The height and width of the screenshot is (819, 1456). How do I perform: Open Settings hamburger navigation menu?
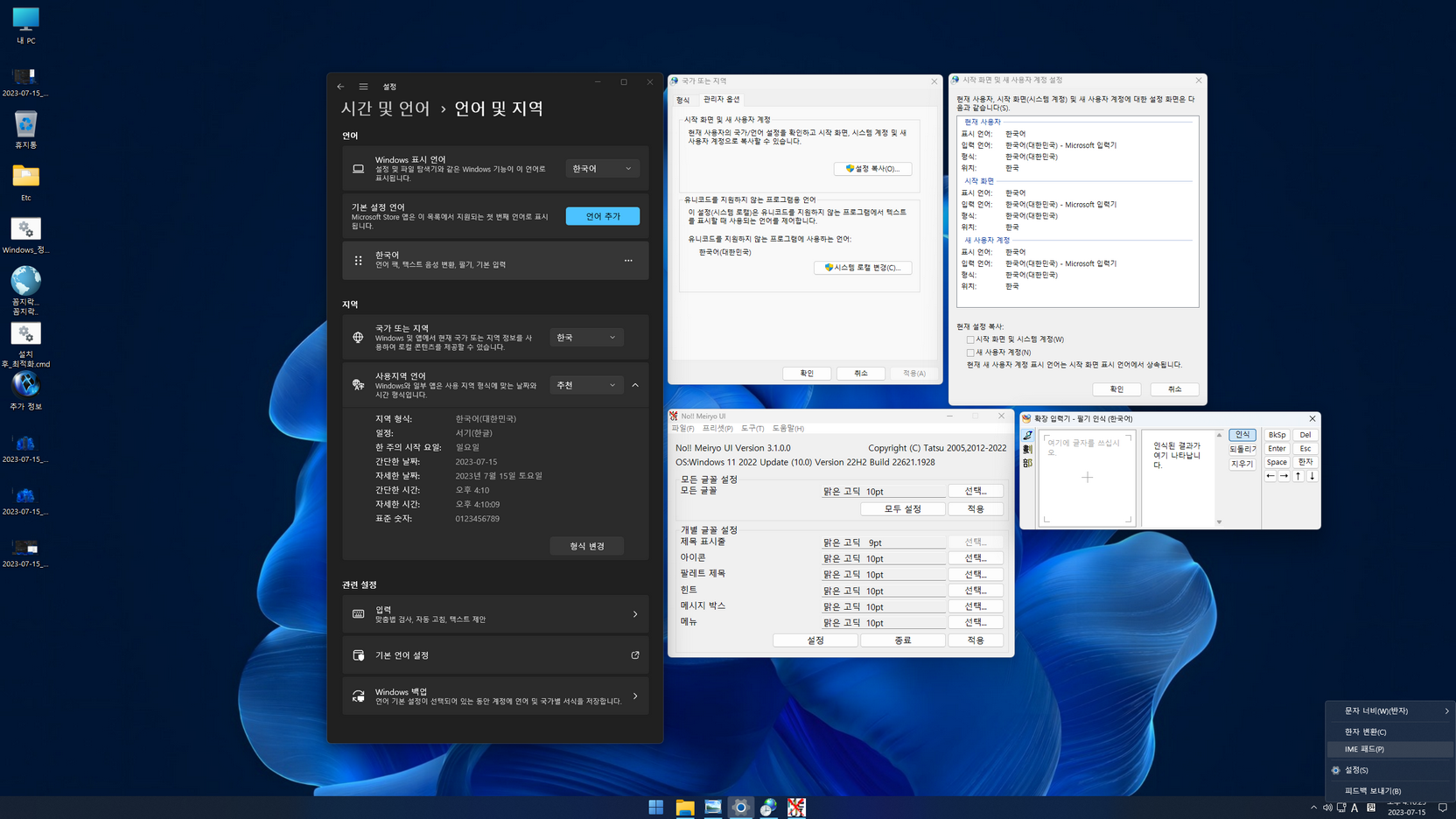(x=363, y=87)
